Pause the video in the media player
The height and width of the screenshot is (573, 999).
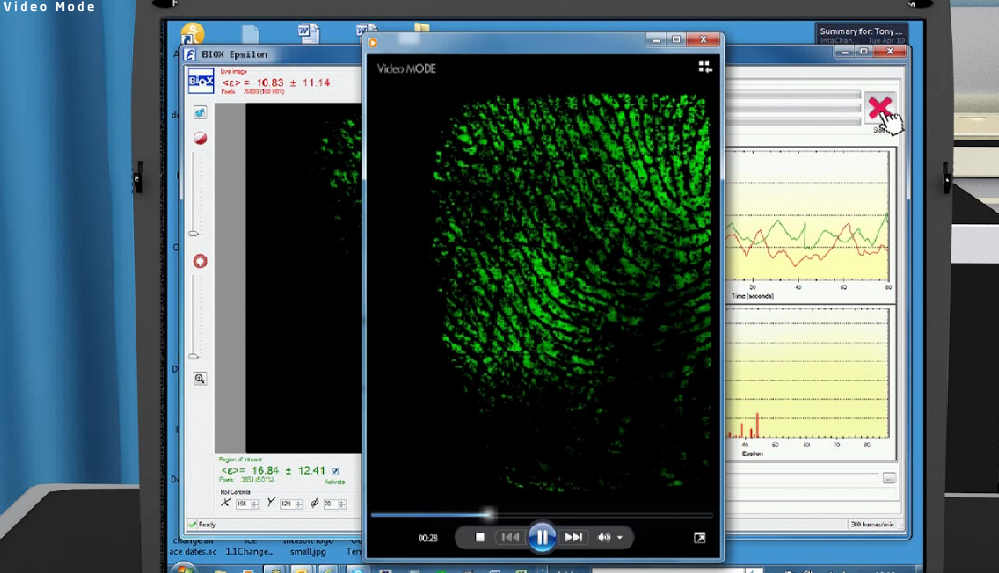pyautogui.click(x=542, y=537)
